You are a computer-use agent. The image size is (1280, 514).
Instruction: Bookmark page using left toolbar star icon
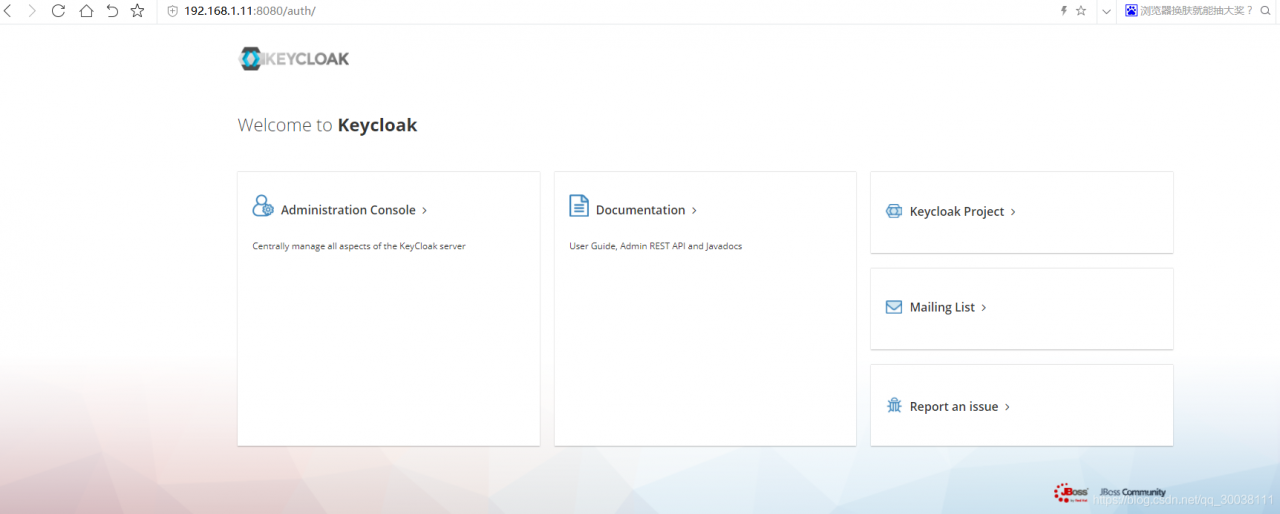click(138, 11)
